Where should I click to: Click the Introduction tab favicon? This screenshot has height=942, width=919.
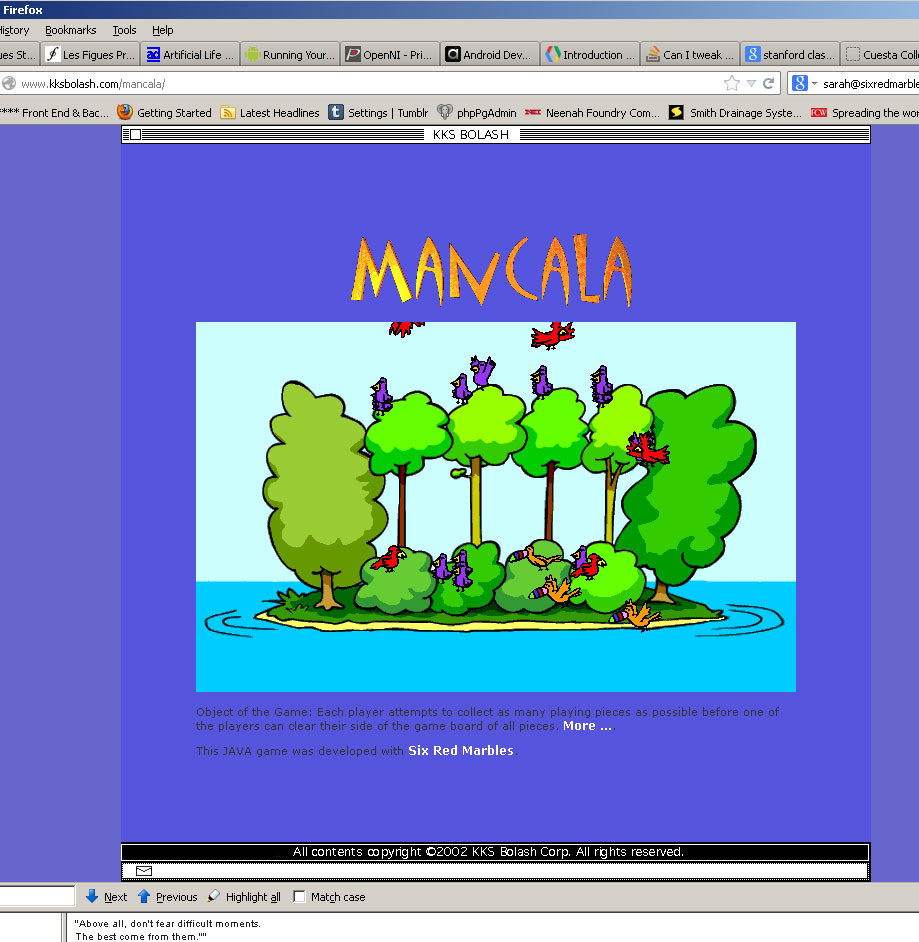(553, 55)
